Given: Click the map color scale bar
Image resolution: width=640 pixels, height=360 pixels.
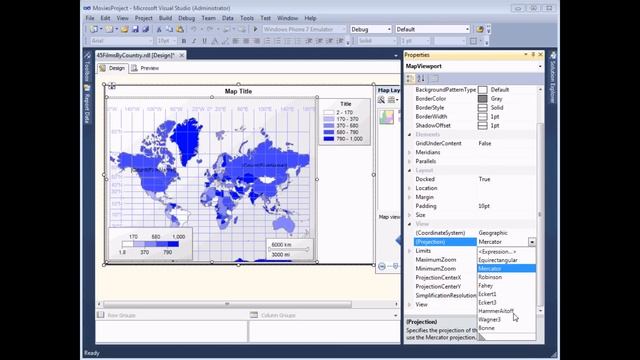Looking at the screenshot, I should (150, 244).
